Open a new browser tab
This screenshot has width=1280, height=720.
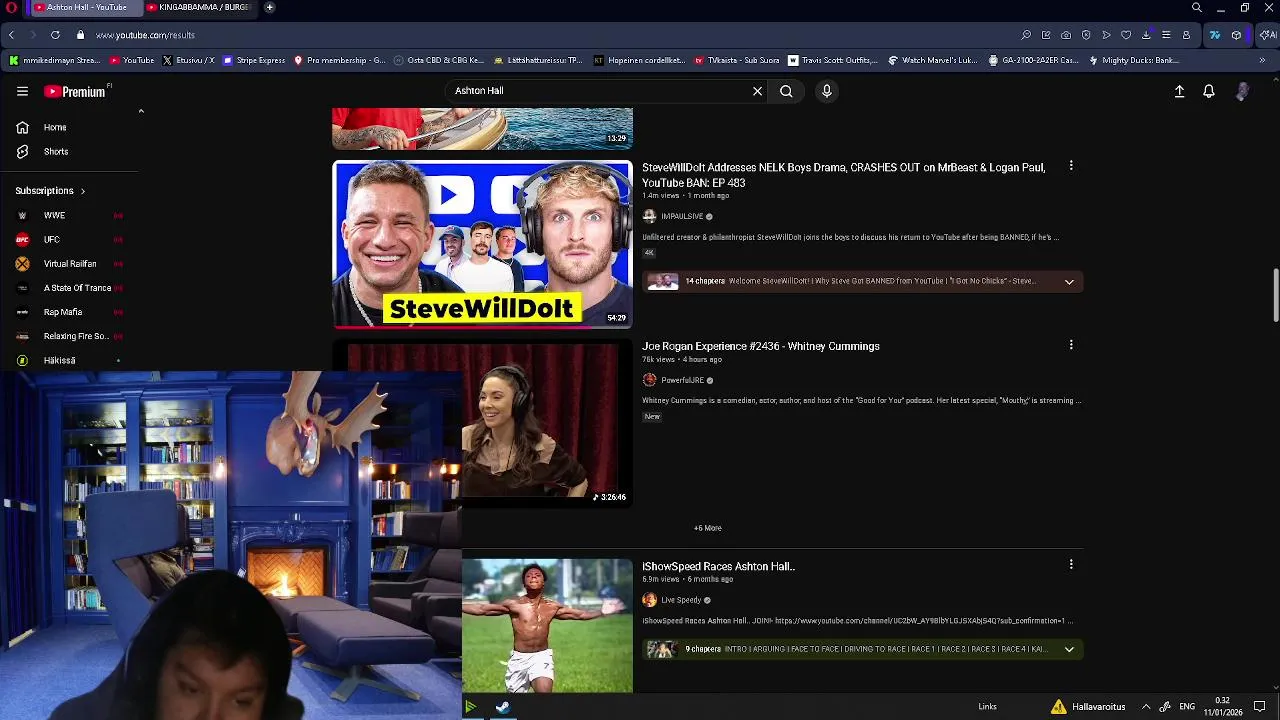coord(269,7)
